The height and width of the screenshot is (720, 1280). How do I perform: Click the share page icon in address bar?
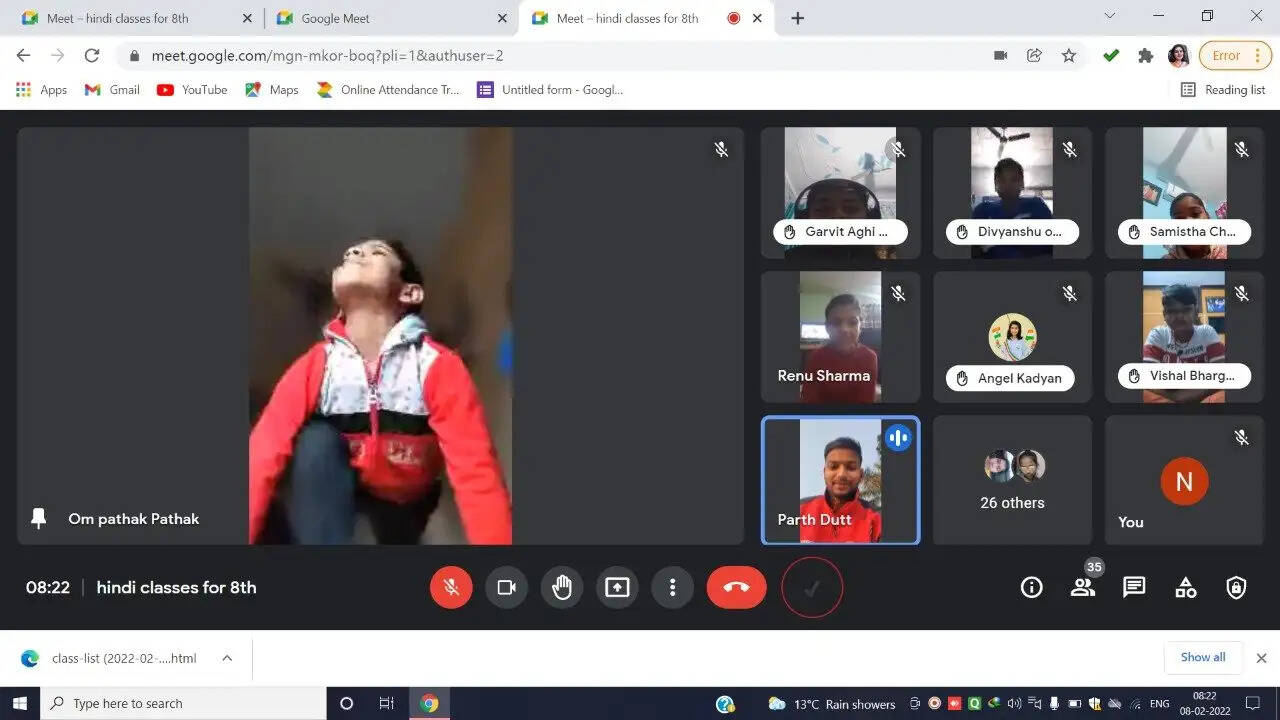[1035, 56]
